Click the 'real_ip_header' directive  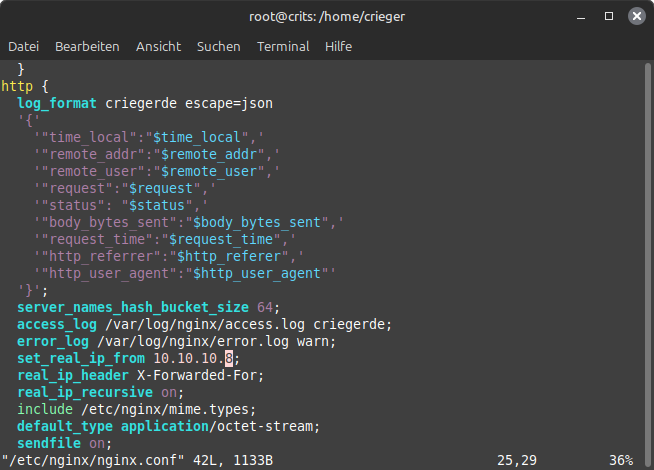[73, 375]
